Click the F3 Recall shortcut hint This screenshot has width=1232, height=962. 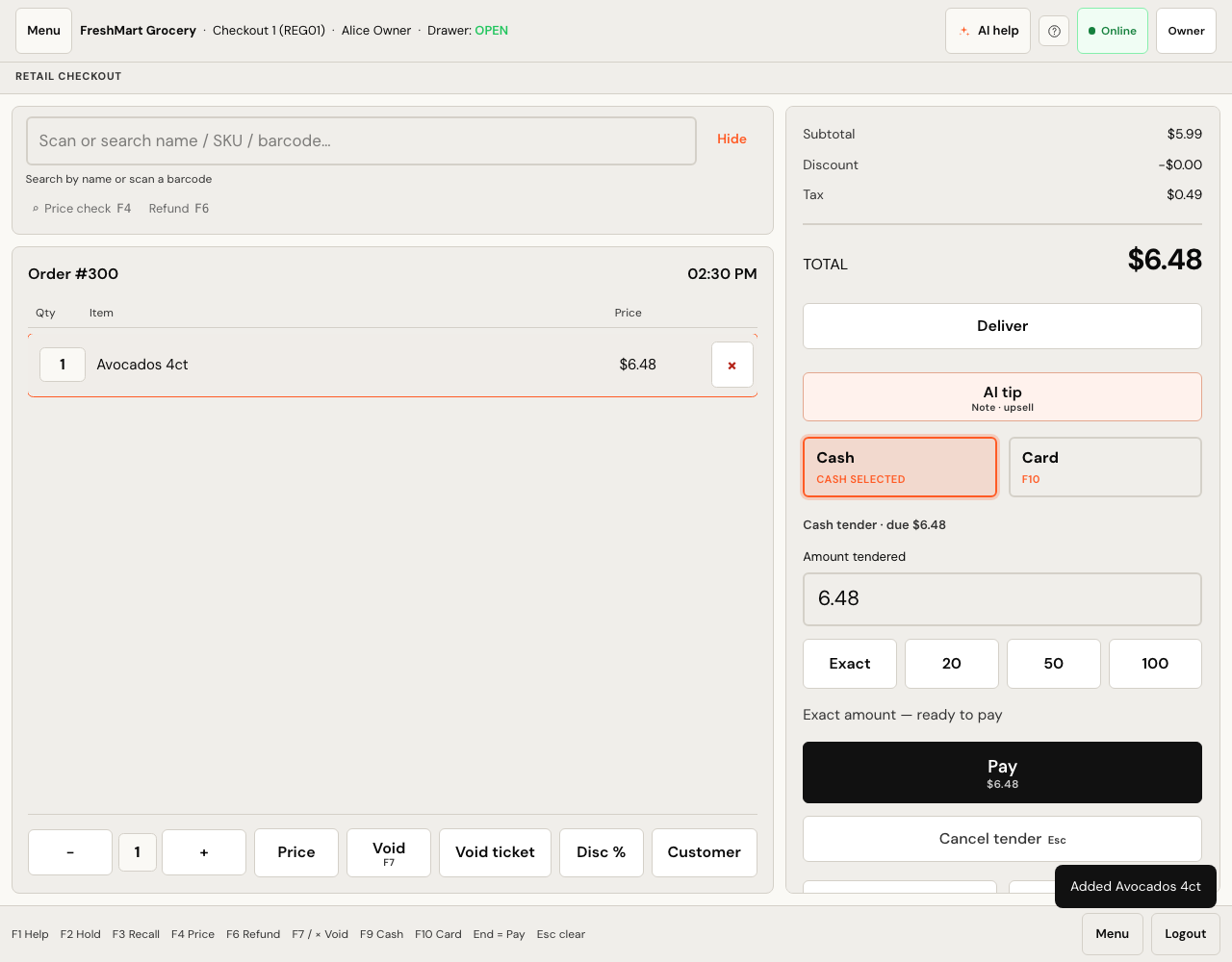[136, 934]
